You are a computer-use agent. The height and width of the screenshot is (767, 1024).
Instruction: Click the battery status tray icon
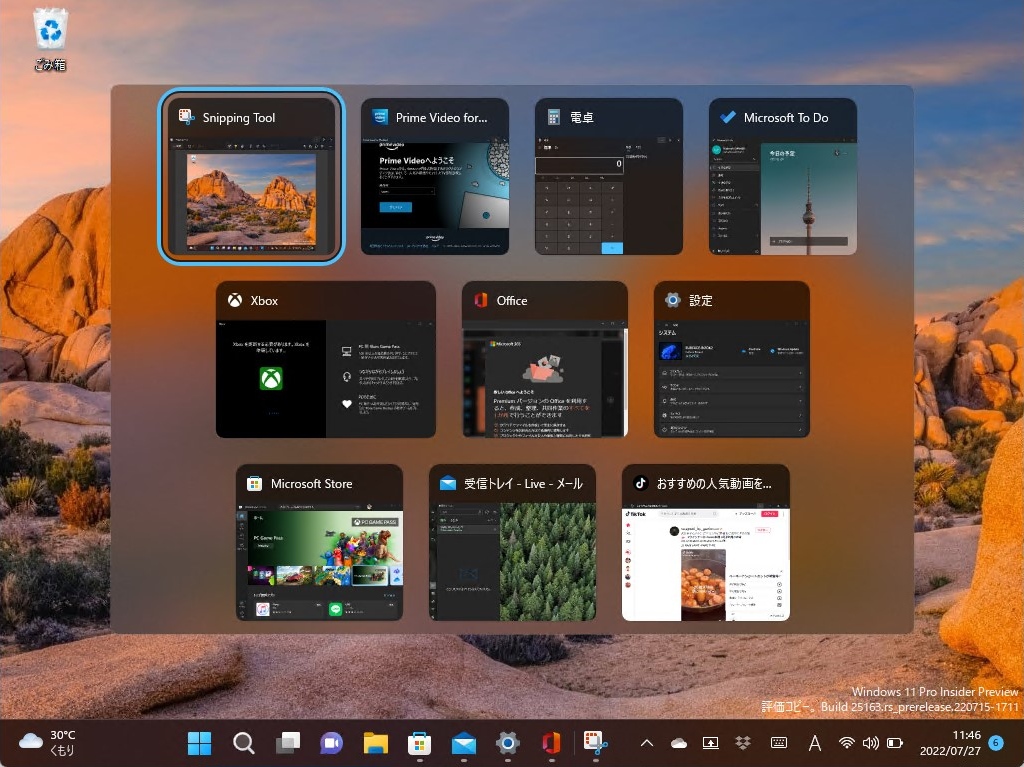tap(895, 743)
